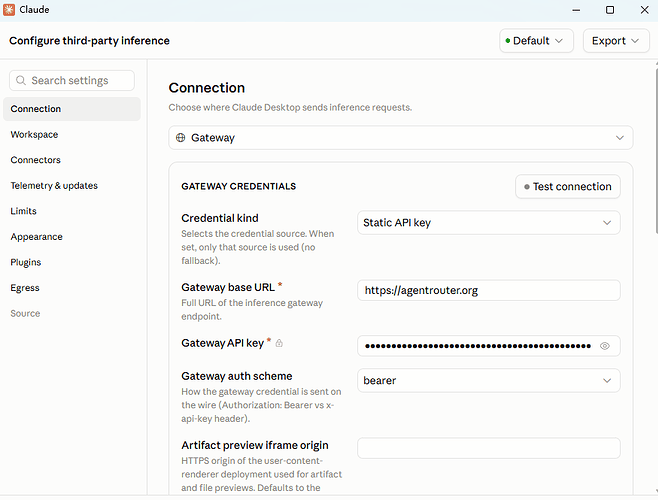This screenshot has height=500, width=658.
Task: Open the Credential kind Static API key dropdown
Action: (x=488, y=223)
